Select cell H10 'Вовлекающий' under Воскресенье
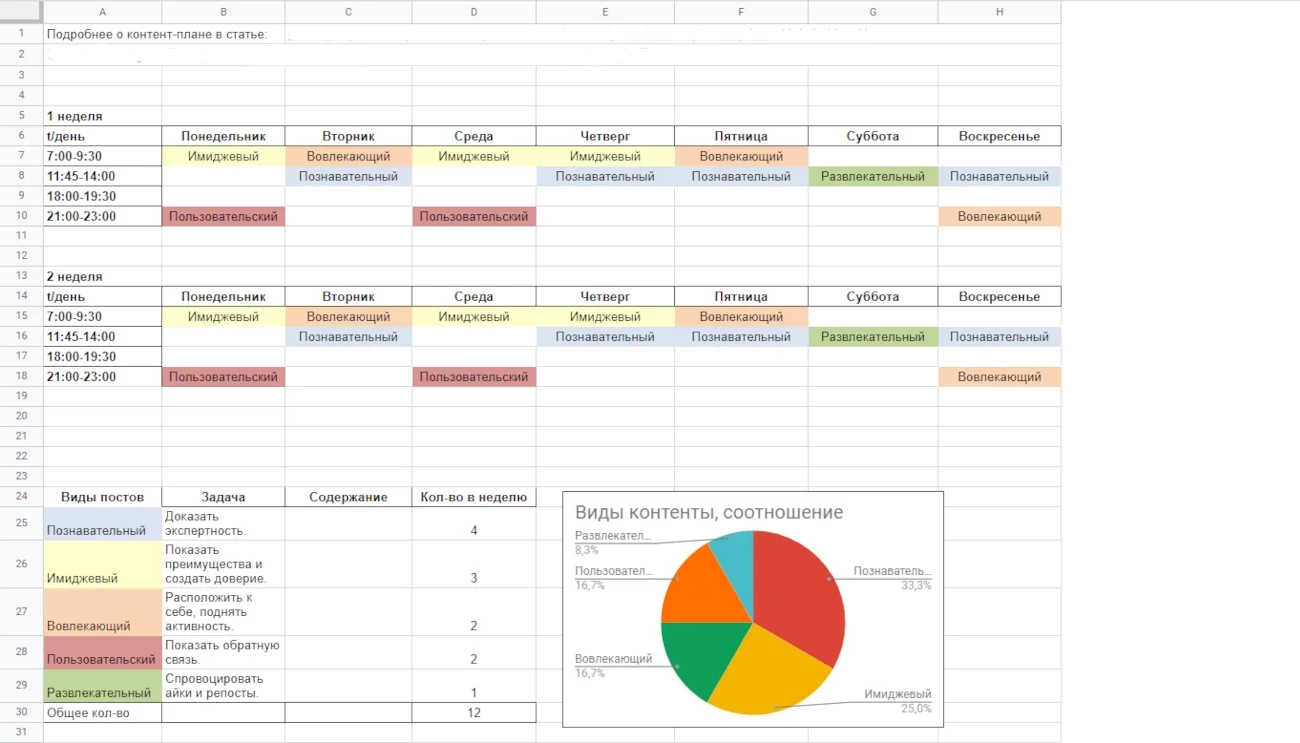 pos(999,216)
